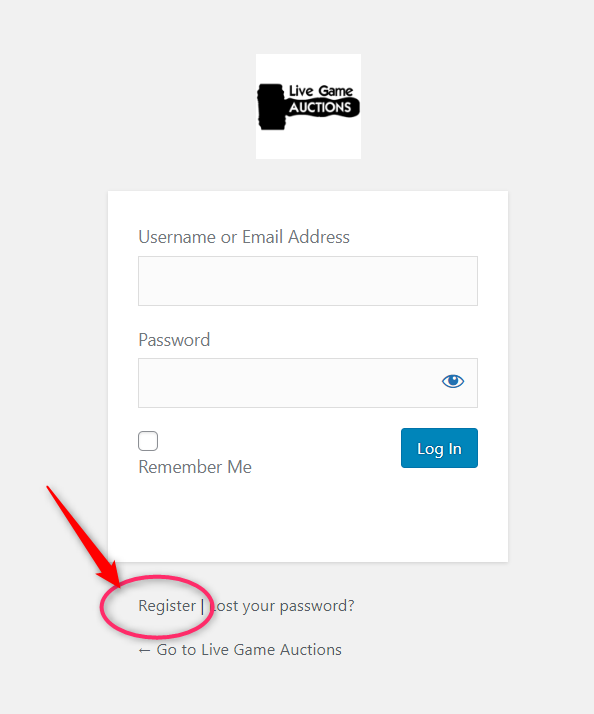Click the black gavel graphic in logo
Screen dimensions: 594x714
pos(271,107)
